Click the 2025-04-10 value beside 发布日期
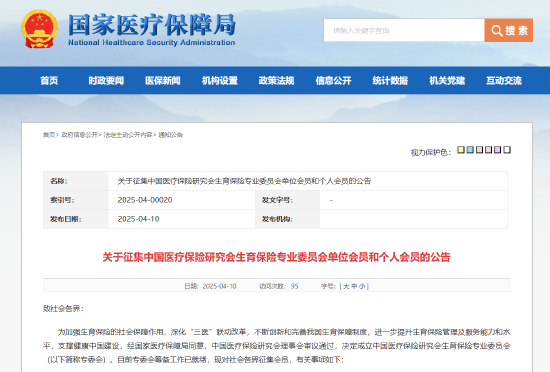 pyautogui.click(x=138, y=219)
